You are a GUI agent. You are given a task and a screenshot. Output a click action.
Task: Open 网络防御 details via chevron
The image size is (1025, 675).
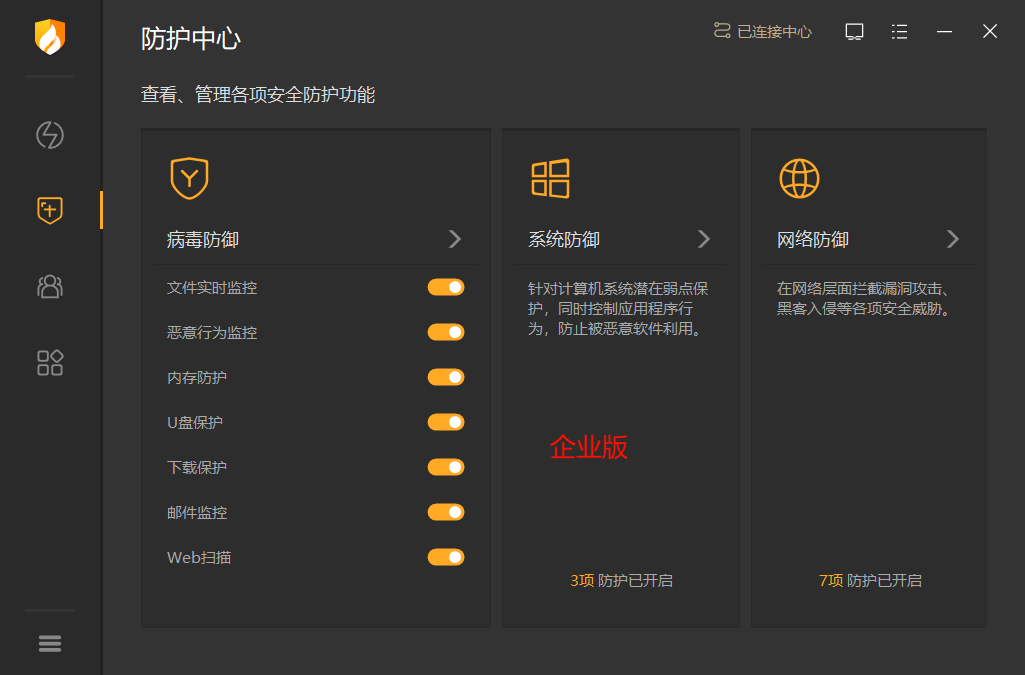pyautogui.click(x=953, y=239)
